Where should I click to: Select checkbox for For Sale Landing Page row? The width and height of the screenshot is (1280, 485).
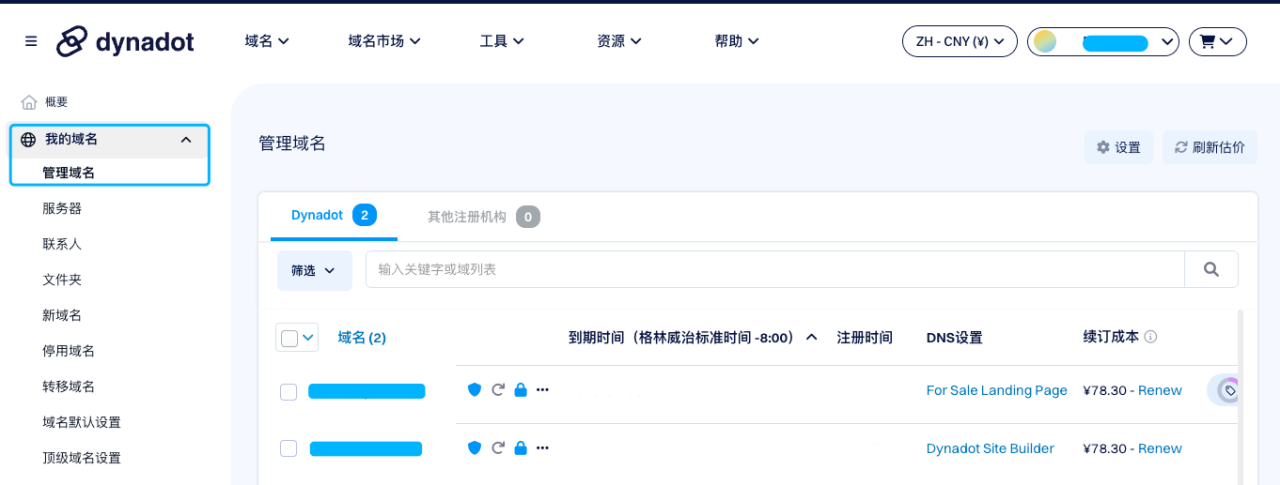coord(288,392)
